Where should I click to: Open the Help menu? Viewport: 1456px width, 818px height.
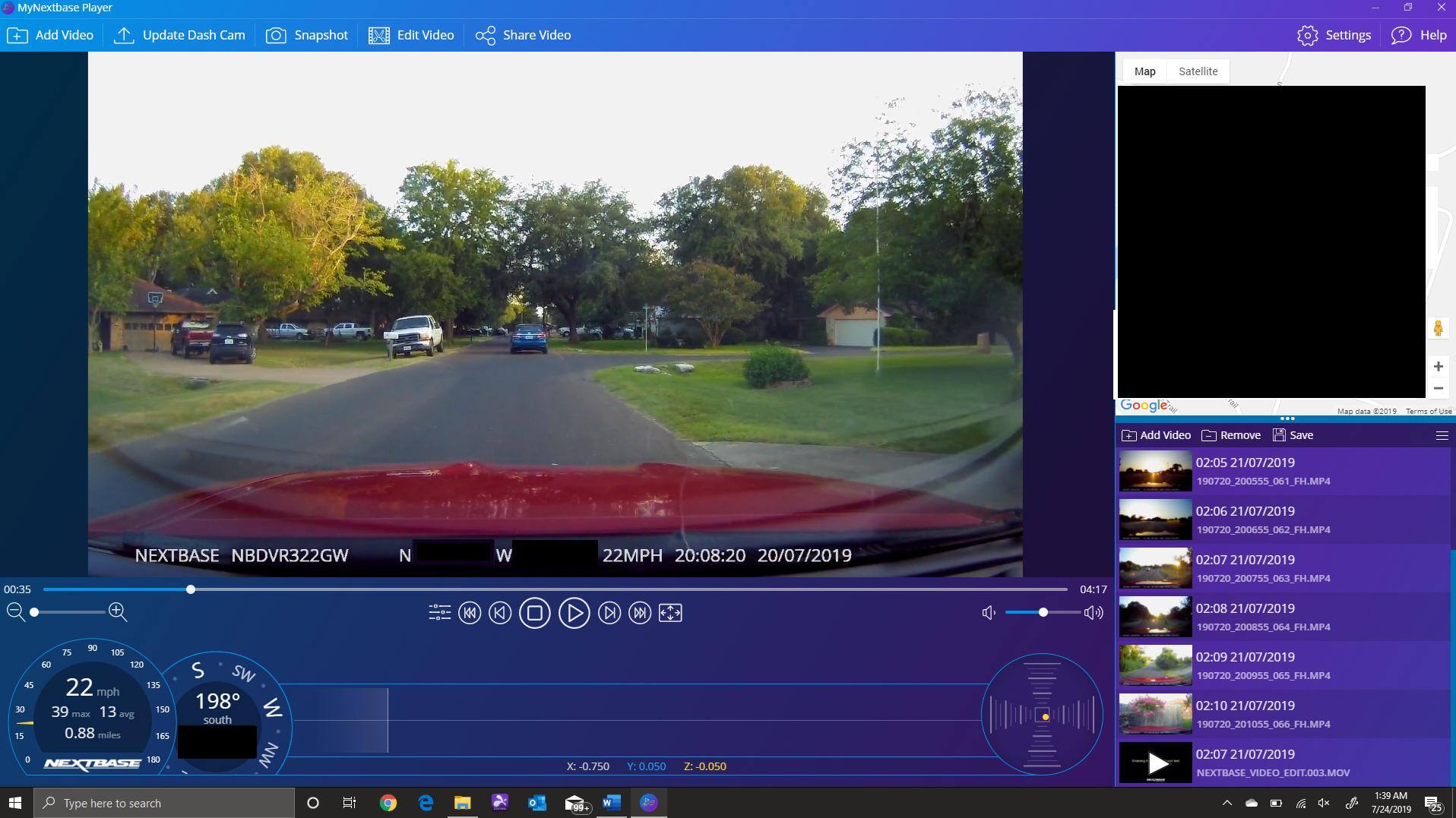[x=1419, y=36]
